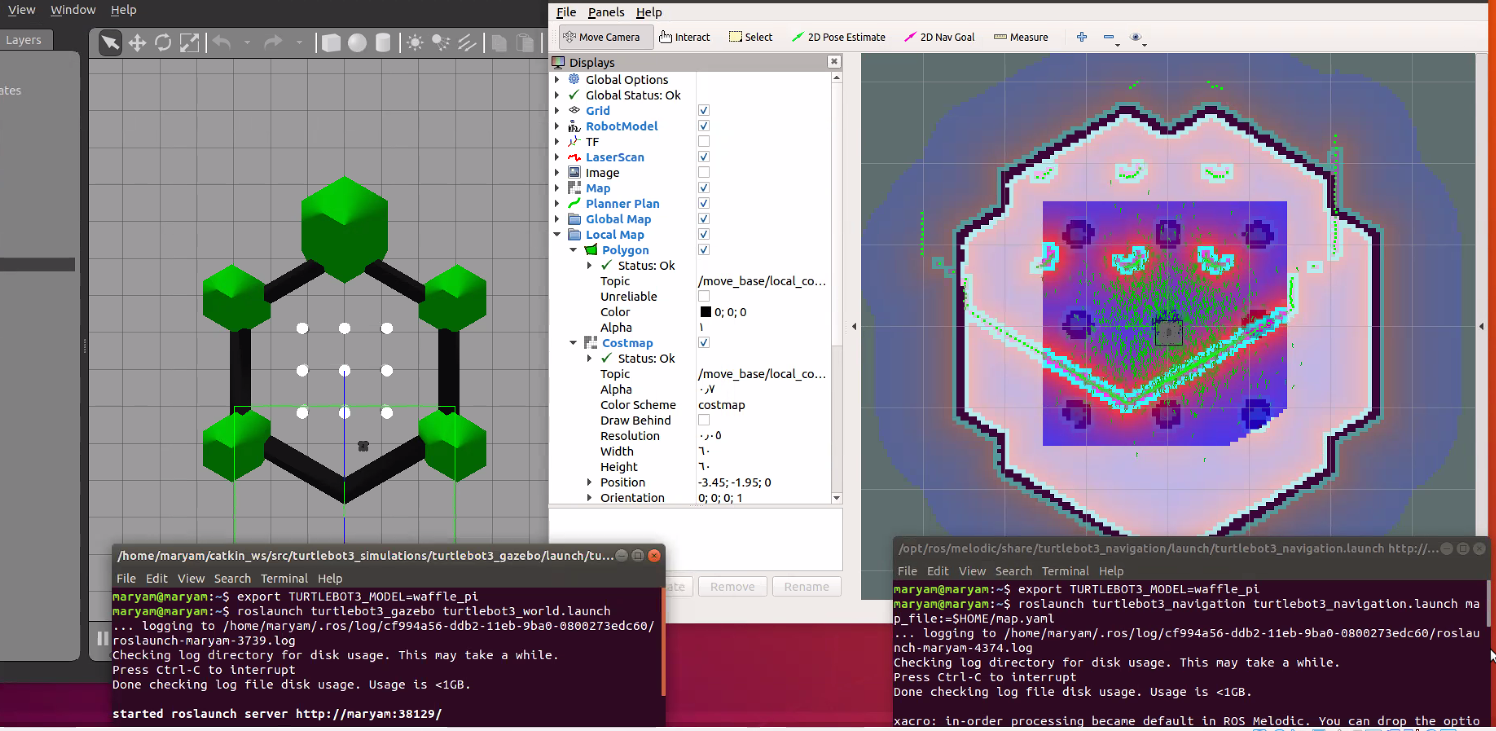Click the Measure tool button
Screen dimensions: 1496x731
click(x=1021, y=37)
